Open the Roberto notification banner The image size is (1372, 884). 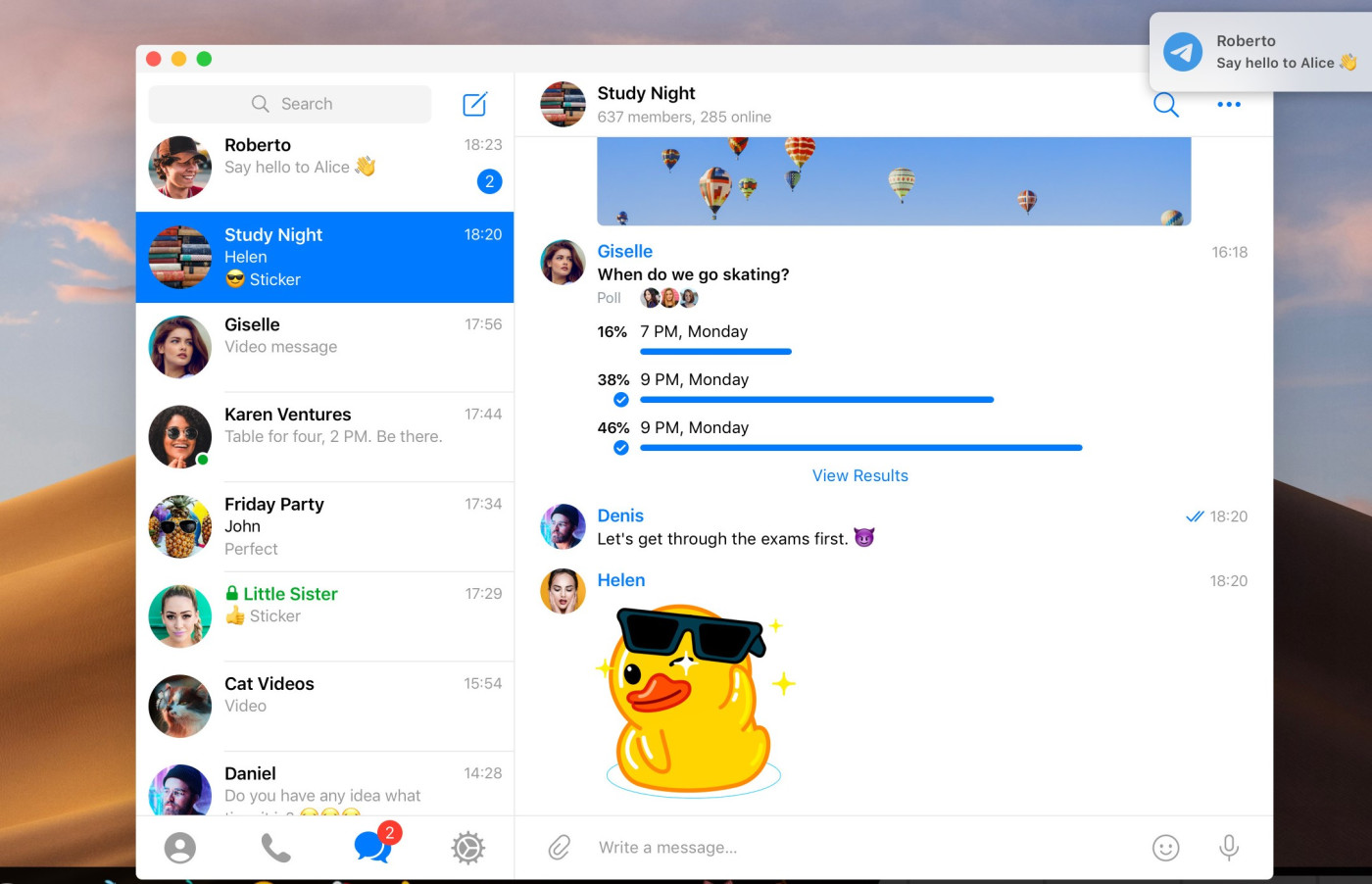tap(1261, 52)
